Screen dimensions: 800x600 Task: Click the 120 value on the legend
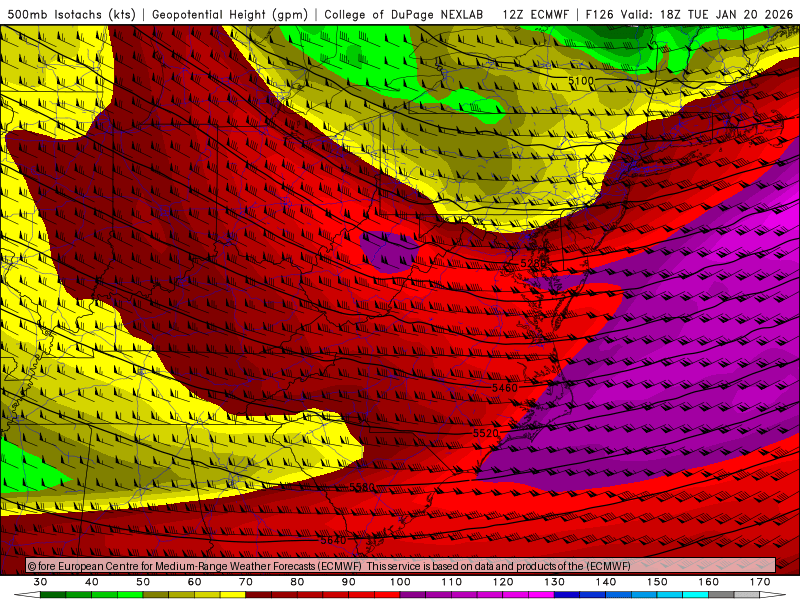tap(503, 582)
